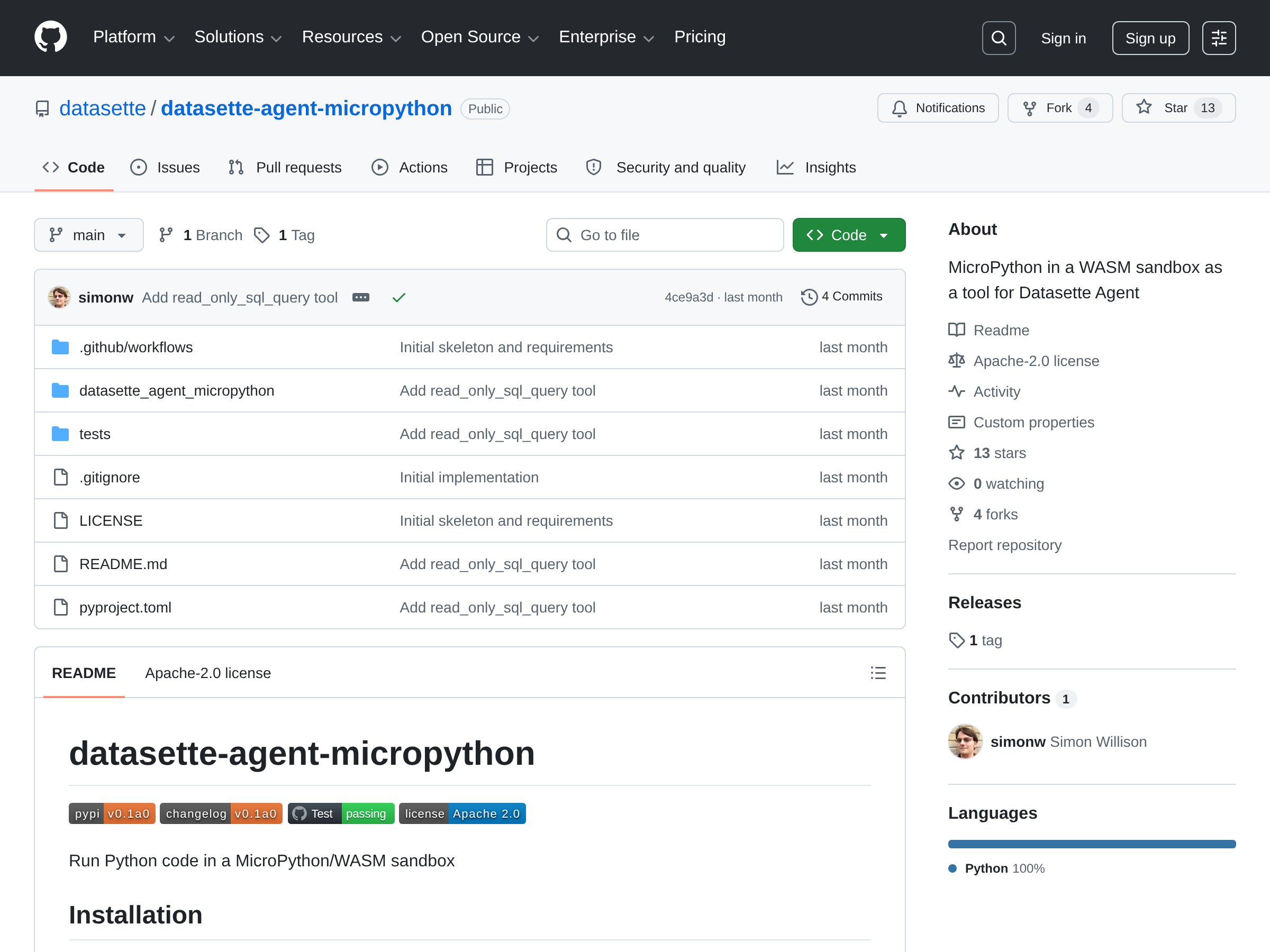Select the README tab
The height and width of the screenshot is (952, 1270).
pos(84,673)
